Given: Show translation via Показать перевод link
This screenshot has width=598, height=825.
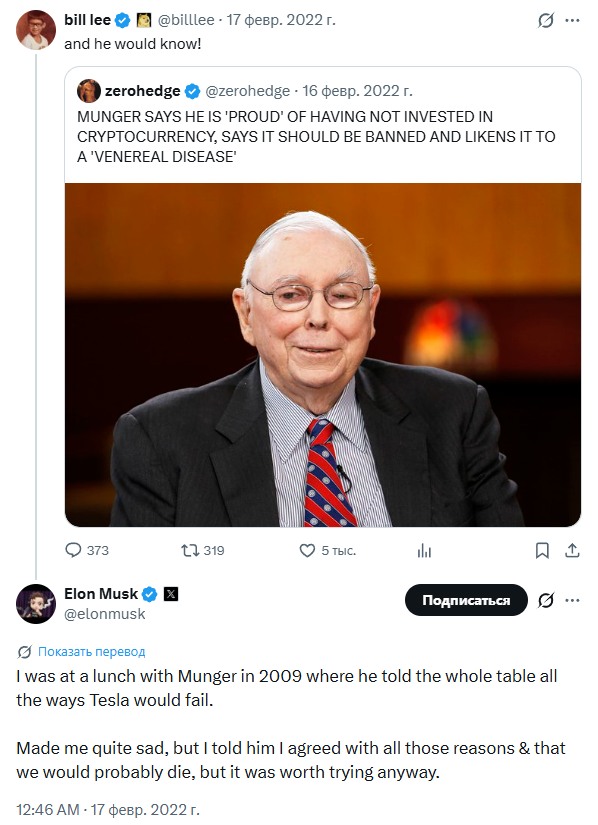Looking at the screenshot, I should coord(92,651).
